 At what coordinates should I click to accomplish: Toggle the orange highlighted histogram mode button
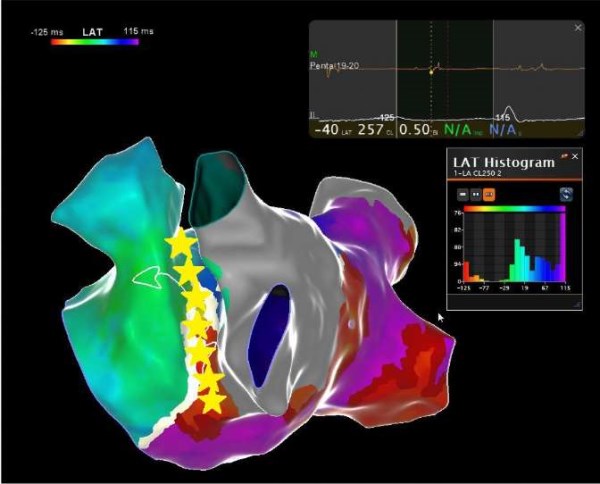pyautogui.click(x=490, y=195)
